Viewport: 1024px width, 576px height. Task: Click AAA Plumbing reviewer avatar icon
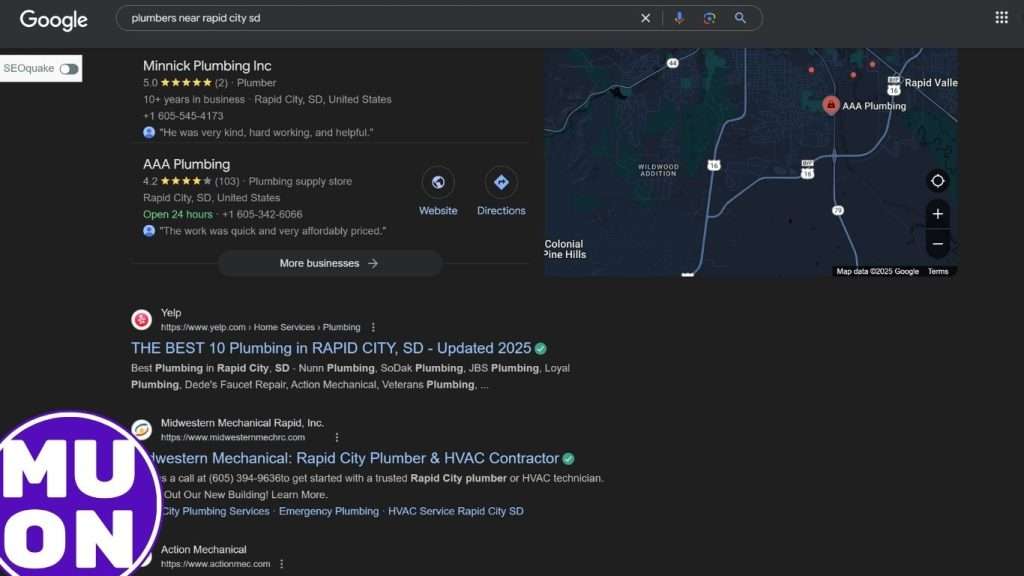click(x=149, y=231)
